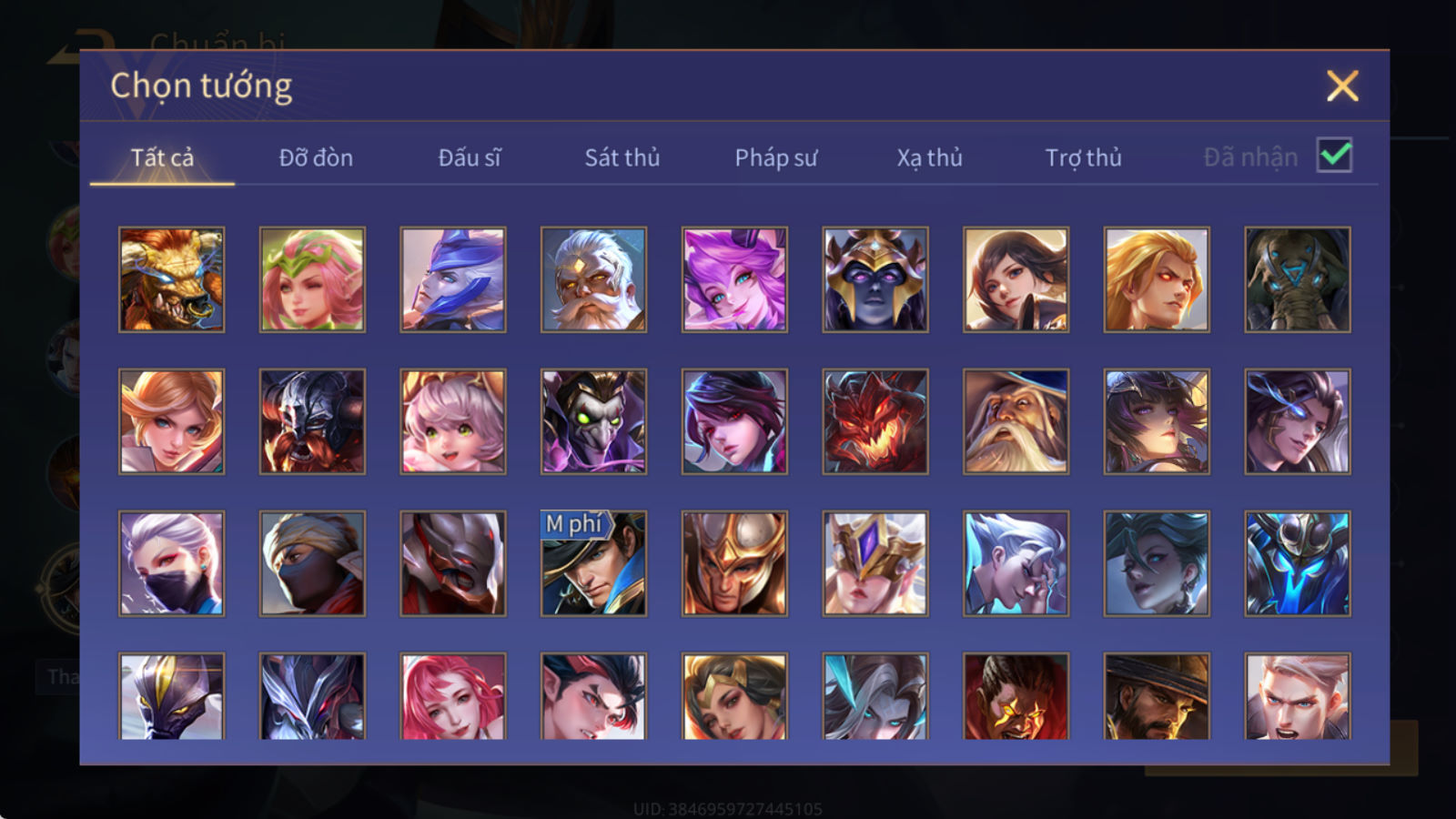Choose the red demon-faced hero
Screen dimensions: 1456x819
point(875,421)
